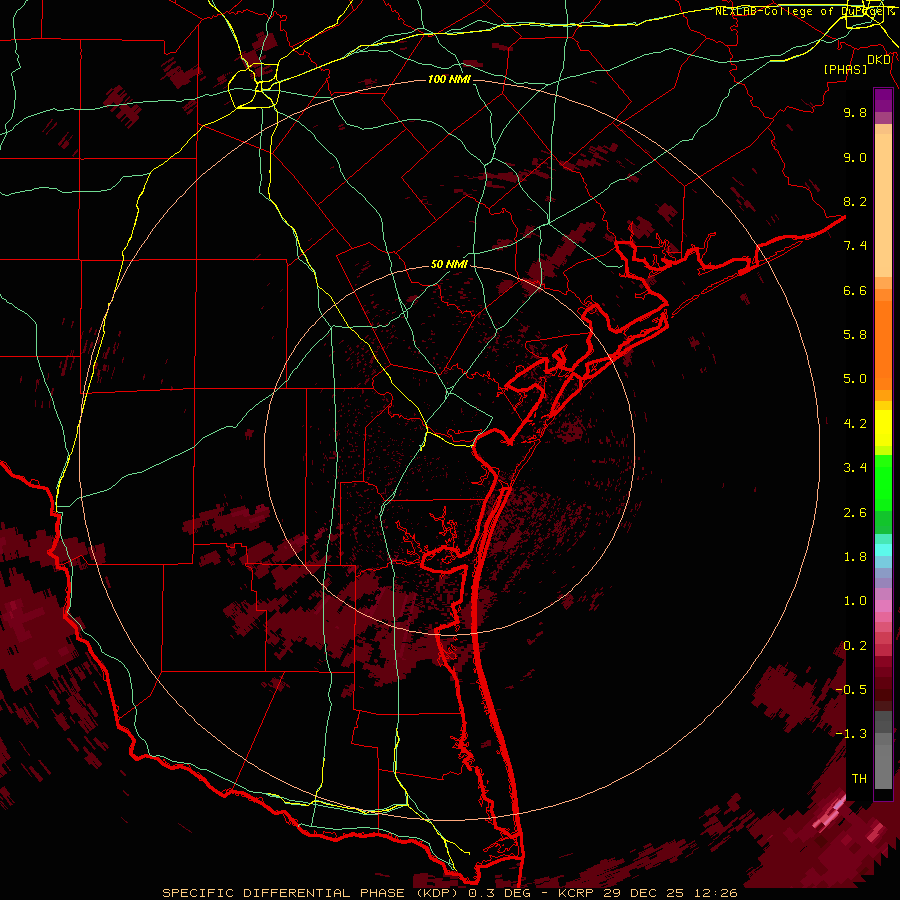Click the "DKD" product code label

click(x=879, y=60)
